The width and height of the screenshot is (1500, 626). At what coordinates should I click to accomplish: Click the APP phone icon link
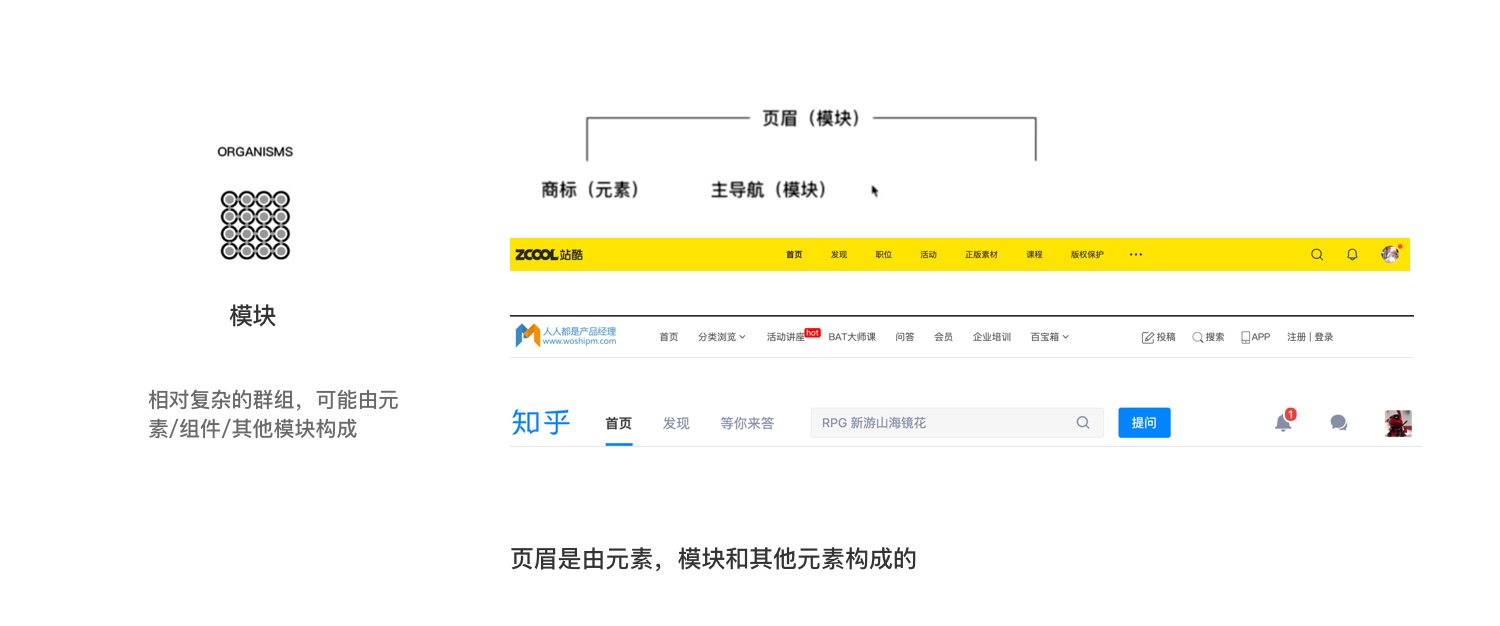click(x=1255, y=337)
